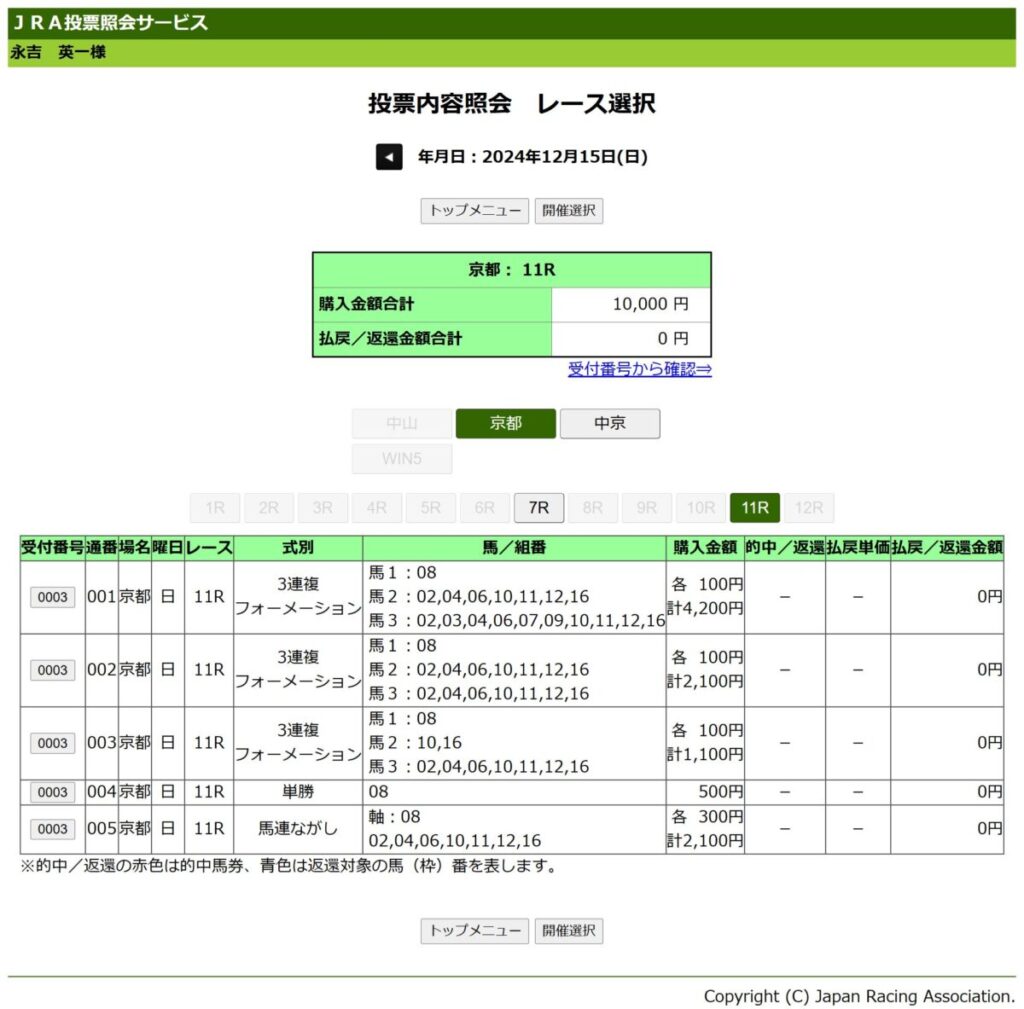Switch to race 7R

click(x=538, y=508)
